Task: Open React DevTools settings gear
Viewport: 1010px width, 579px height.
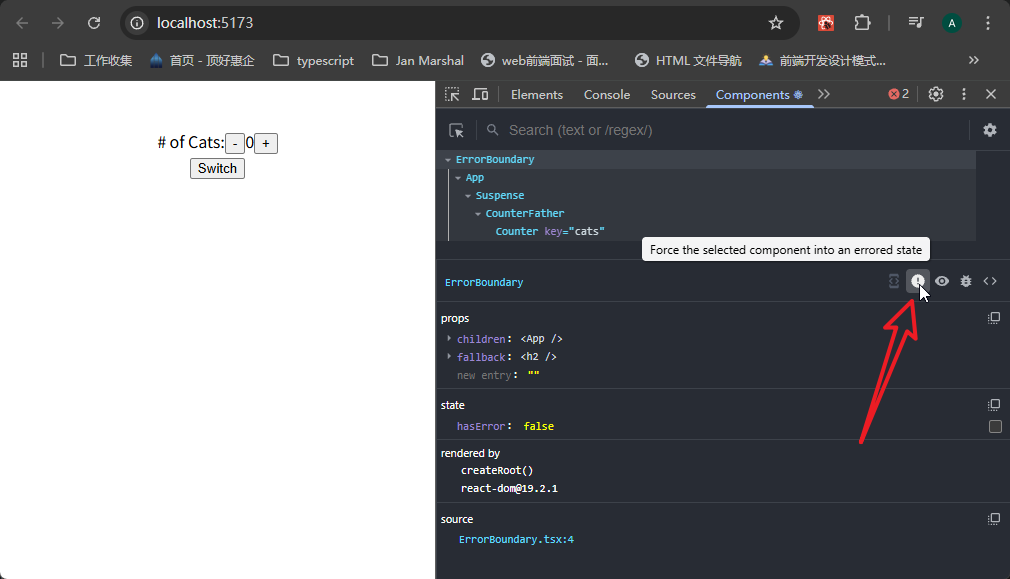Action: [989, 130]
